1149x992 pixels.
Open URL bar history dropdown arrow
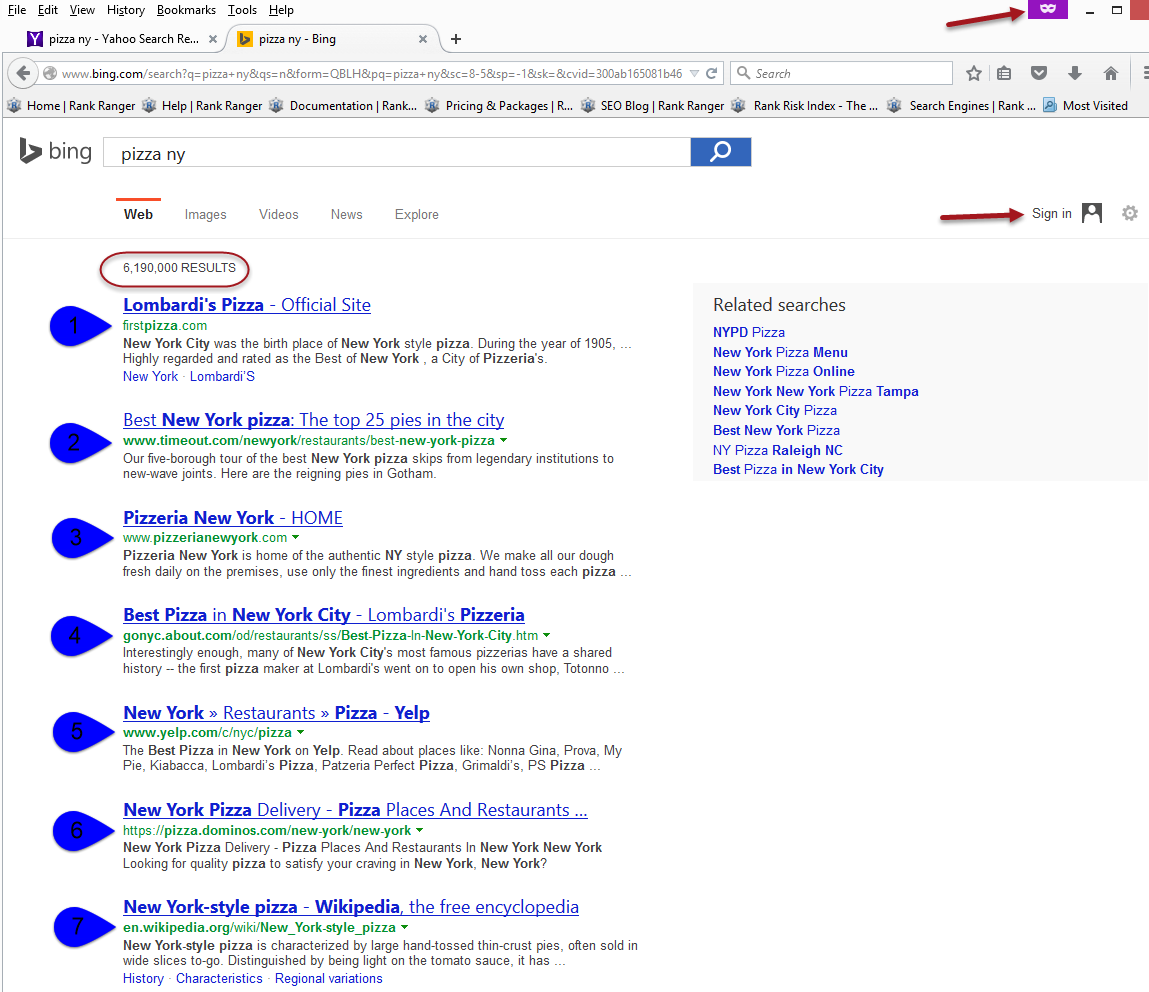click(694, 73)
